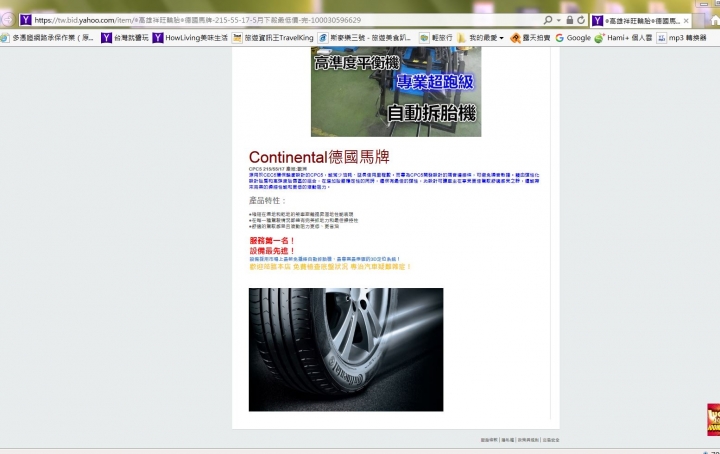
Task: Click the TravelKing bookmark icon
Action: click(x=237, y=38)
